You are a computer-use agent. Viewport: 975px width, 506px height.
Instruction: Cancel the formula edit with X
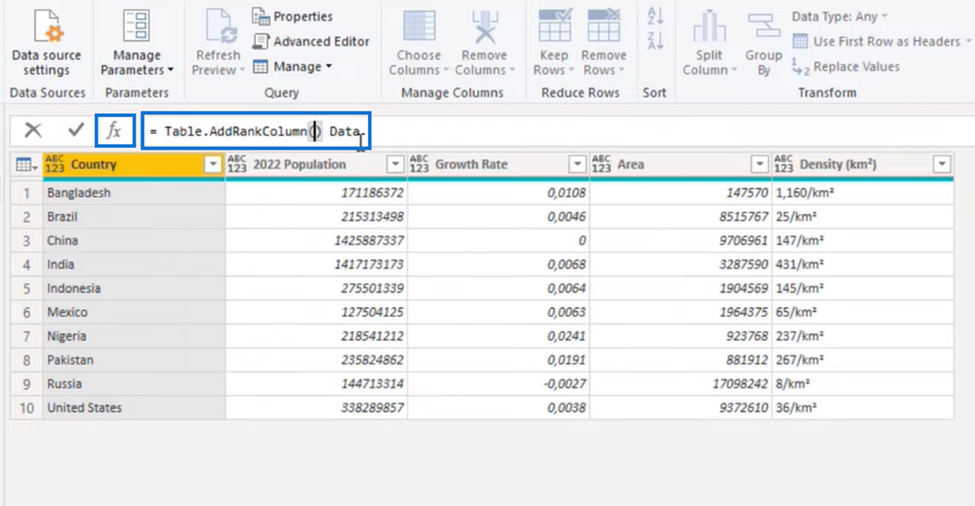point(33,130)
